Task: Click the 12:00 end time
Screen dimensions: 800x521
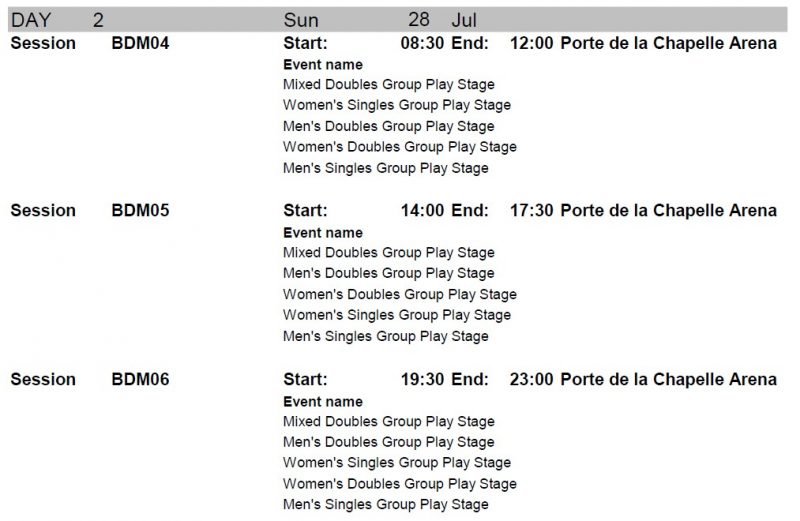Action: (531, 43)
